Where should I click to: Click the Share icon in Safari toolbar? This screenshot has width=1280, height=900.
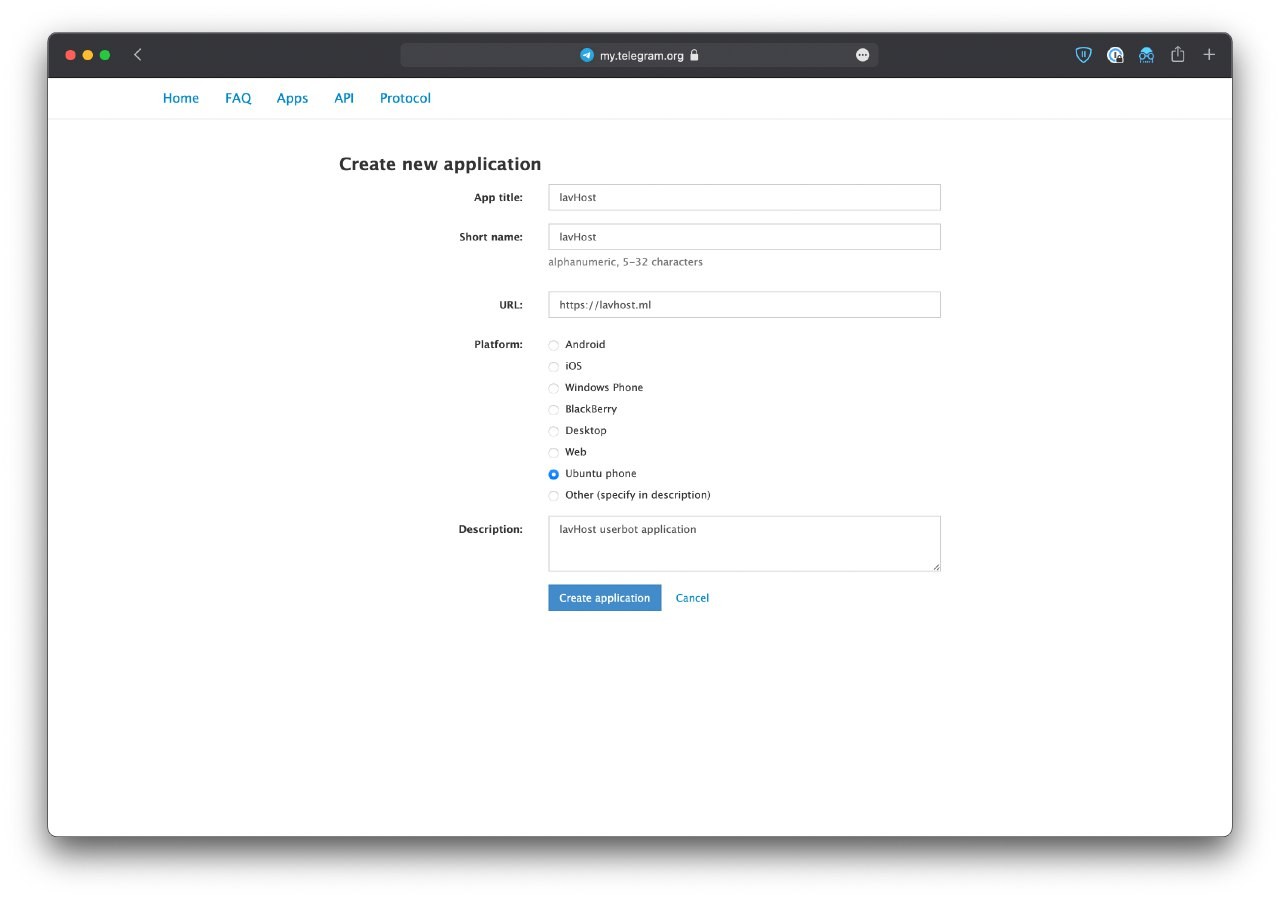1178,55
